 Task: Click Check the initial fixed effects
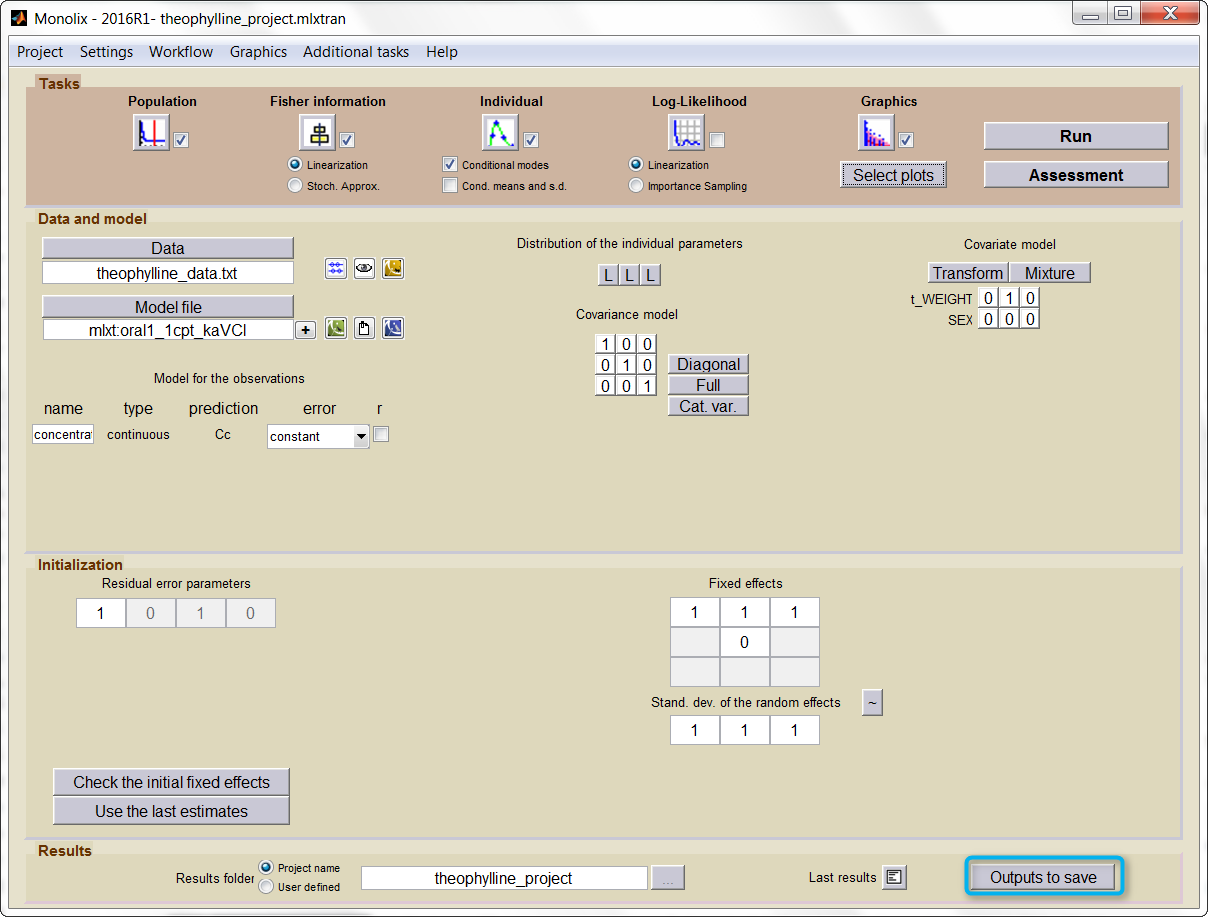click(171, 782)
